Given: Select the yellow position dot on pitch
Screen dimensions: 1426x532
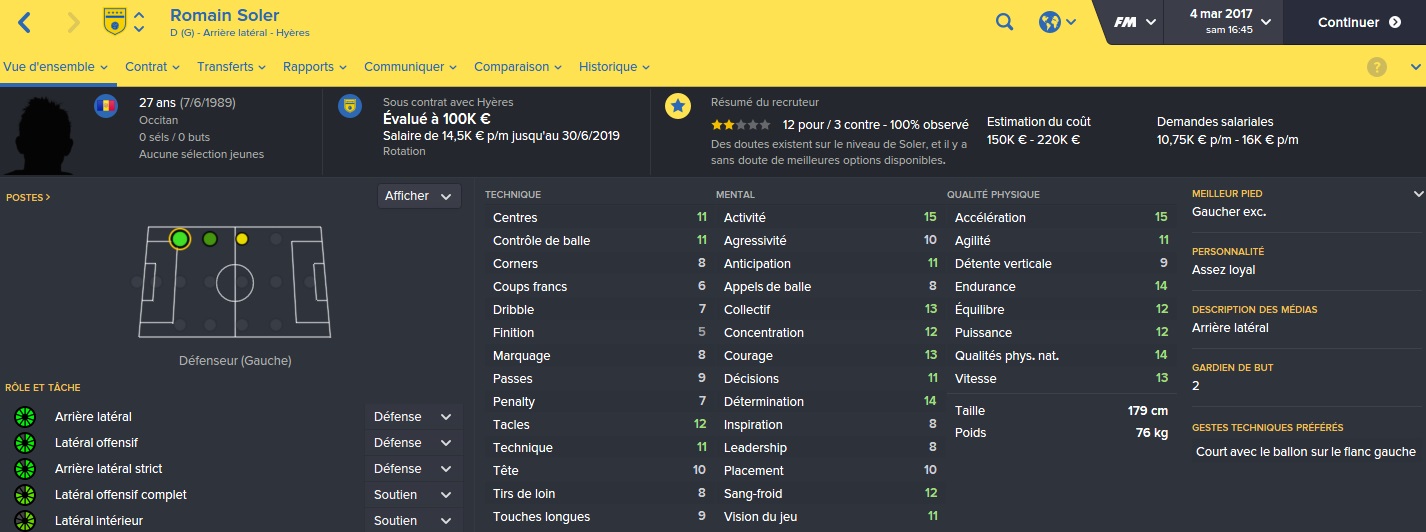Looking at the screenshot, I should 242,239.
